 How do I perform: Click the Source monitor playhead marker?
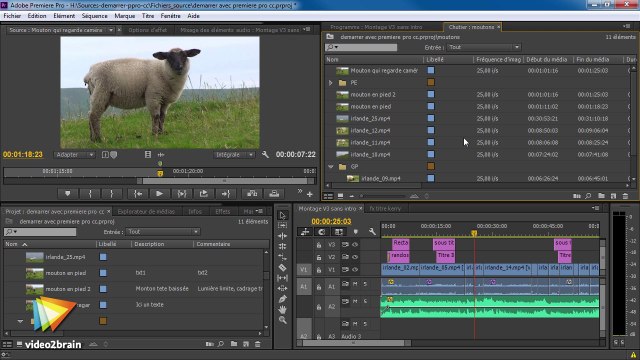coord(160,173)
